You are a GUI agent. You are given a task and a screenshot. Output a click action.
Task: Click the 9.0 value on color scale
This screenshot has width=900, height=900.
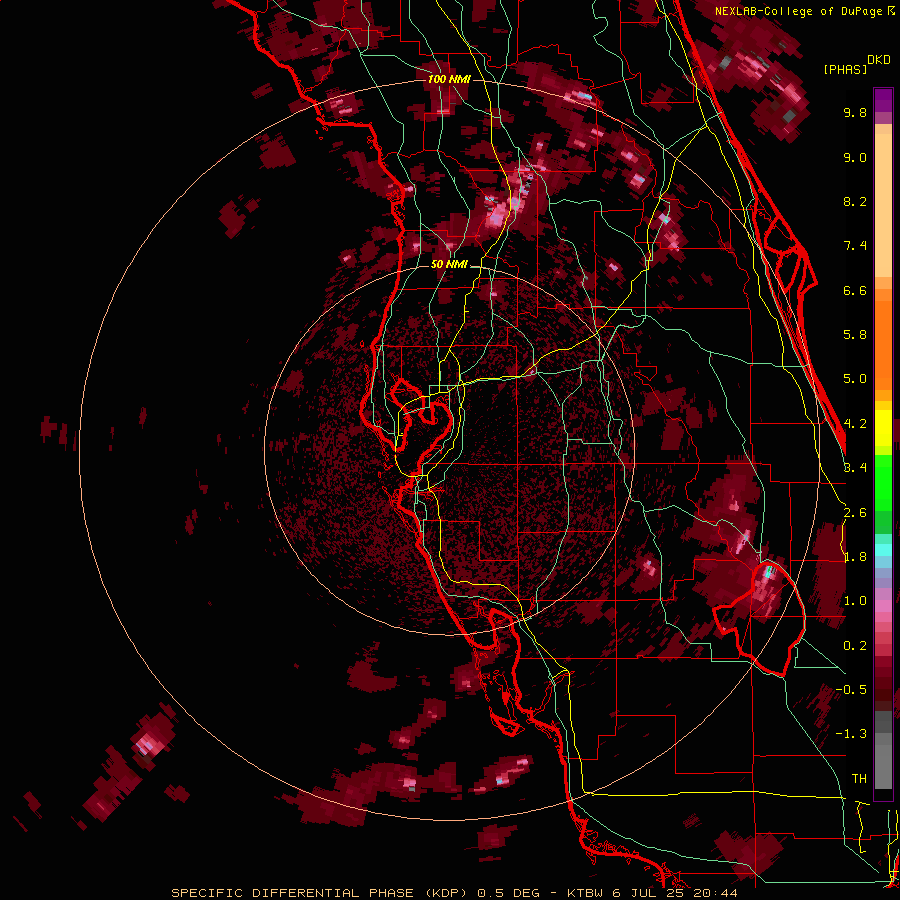point(855,157)
